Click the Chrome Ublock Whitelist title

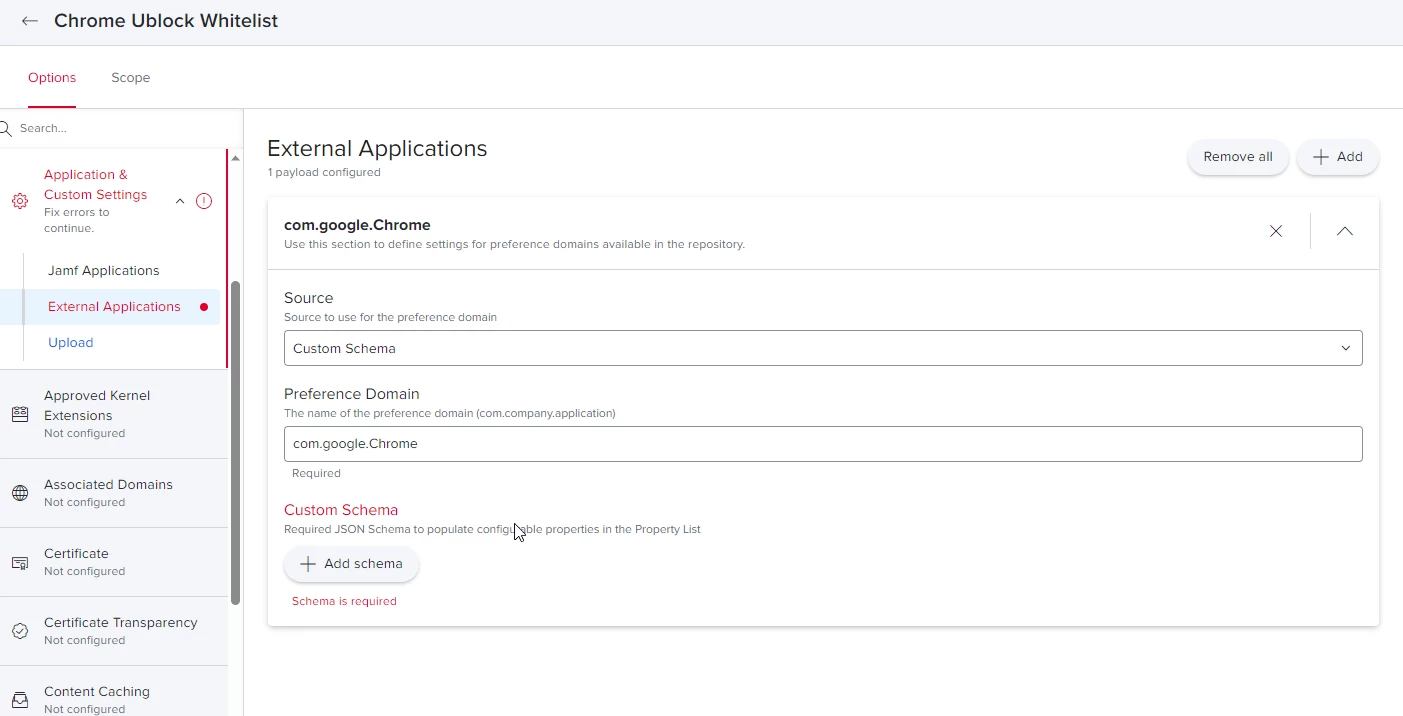[x=166, y=21]
